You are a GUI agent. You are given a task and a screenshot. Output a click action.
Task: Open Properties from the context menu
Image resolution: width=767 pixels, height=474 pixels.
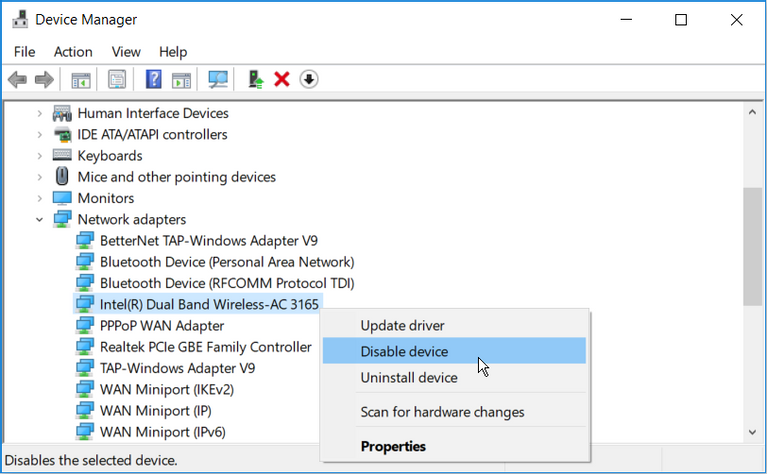[393, 446]
